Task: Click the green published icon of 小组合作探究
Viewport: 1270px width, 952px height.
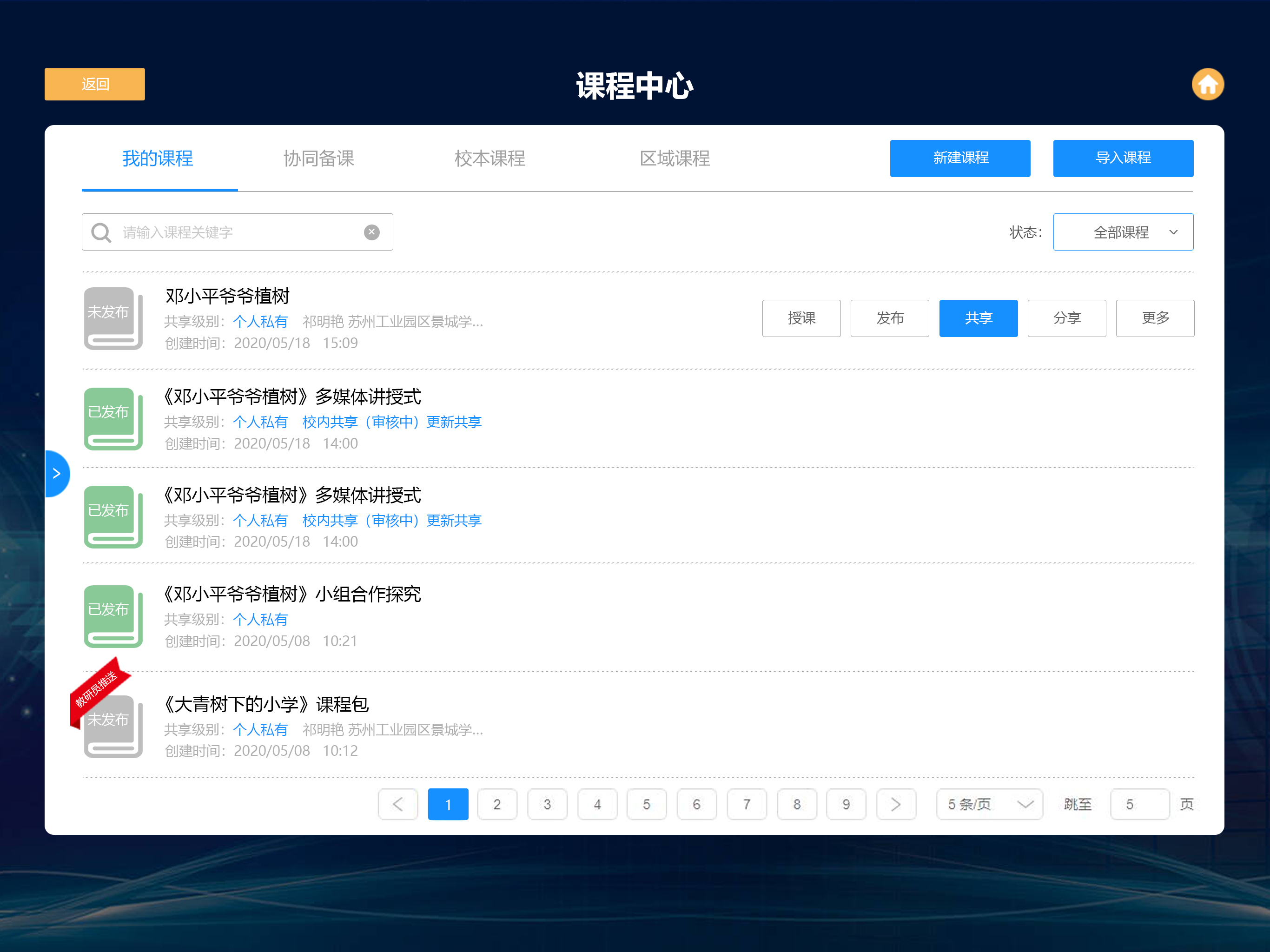Action: [113, 616]
